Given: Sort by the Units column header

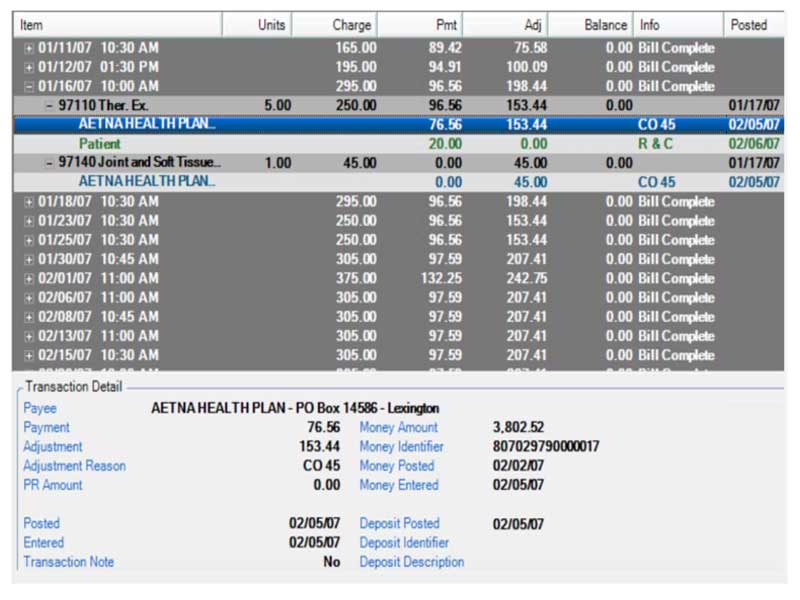Looking at the screenshot, I should click(x=257, y=25).
